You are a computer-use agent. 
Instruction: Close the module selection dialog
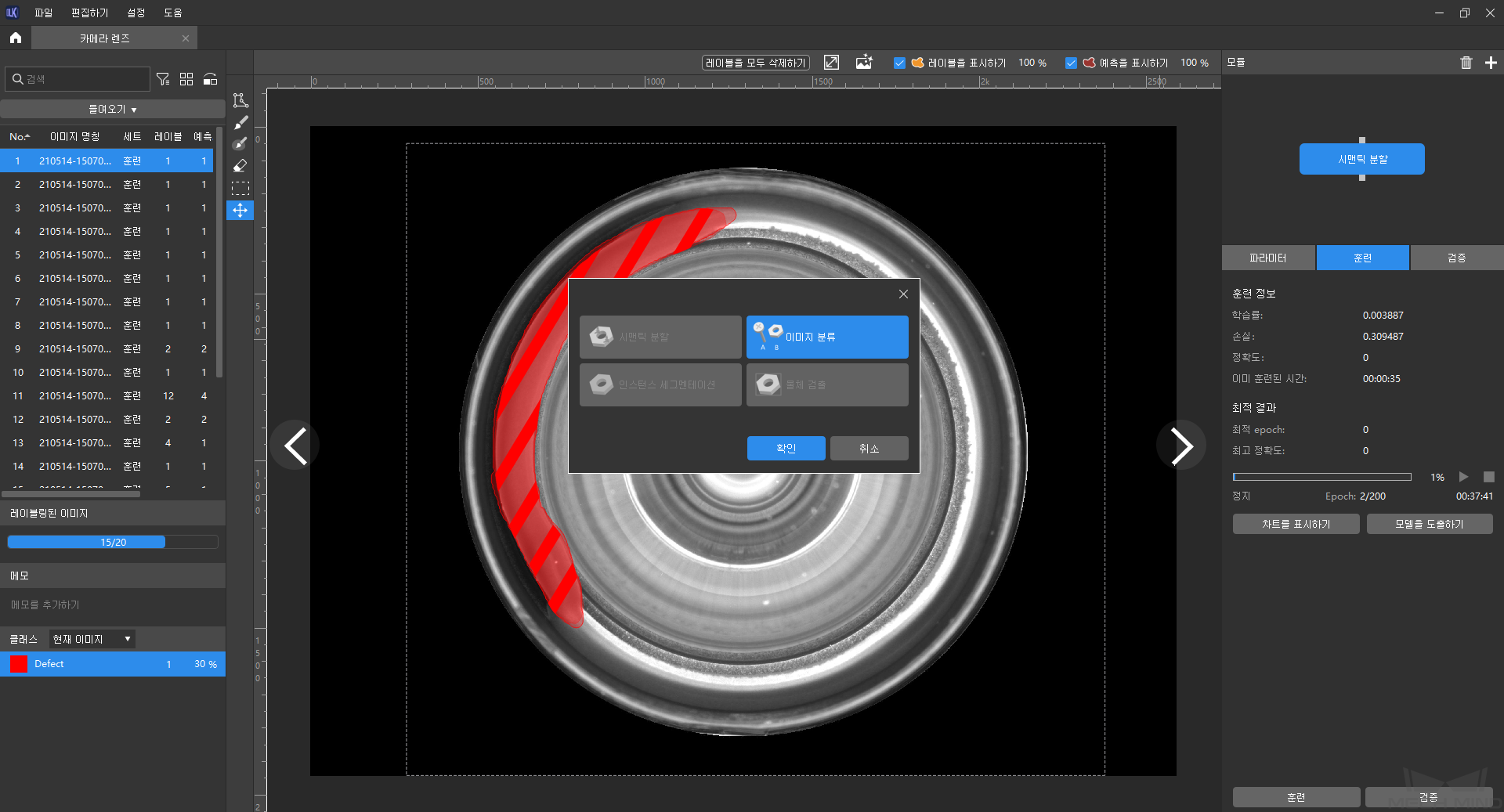tap(903, 294)
